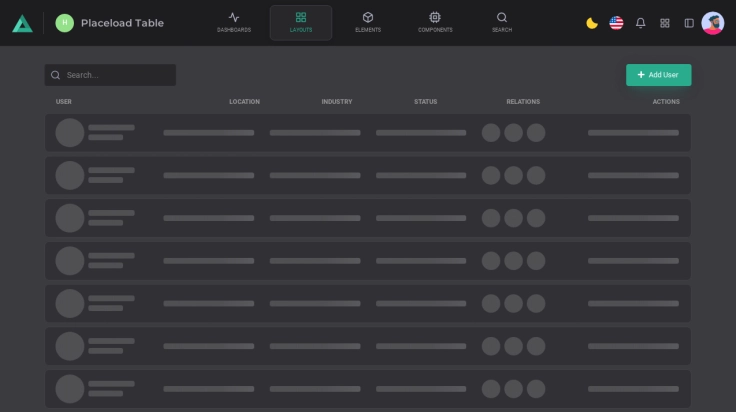Open language selector with US flag

[x=616, y=23]
